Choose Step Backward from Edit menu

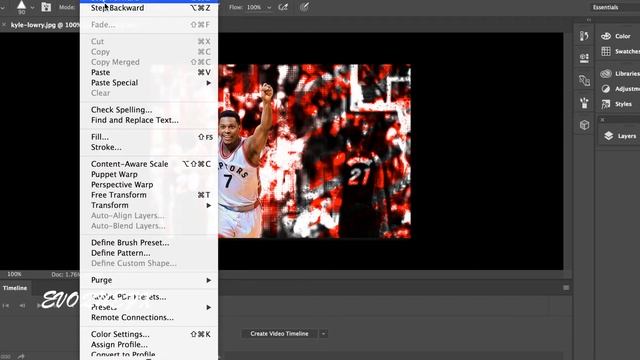[149, 8]
